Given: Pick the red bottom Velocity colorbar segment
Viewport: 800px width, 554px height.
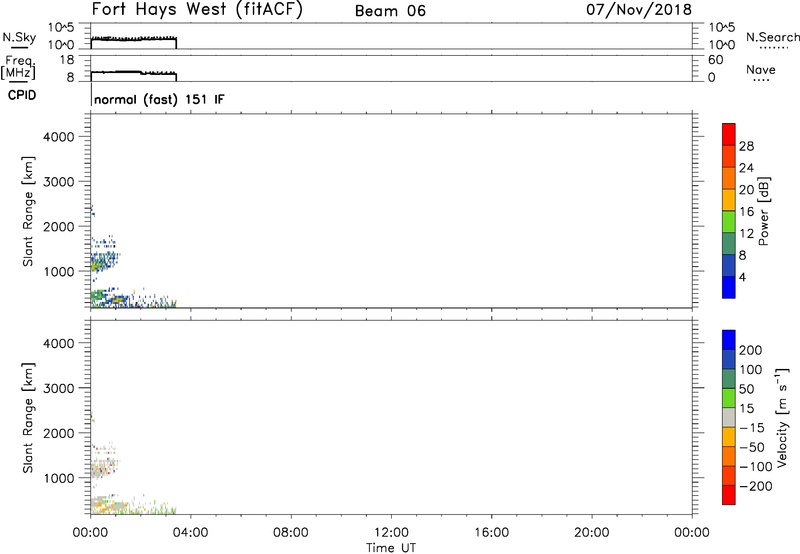Looking at the screenshot, I should 729,495.
